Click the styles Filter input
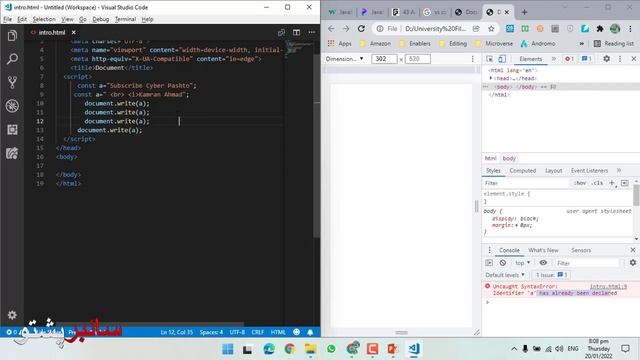The image size is (640, 360). (x=526, y=183)
